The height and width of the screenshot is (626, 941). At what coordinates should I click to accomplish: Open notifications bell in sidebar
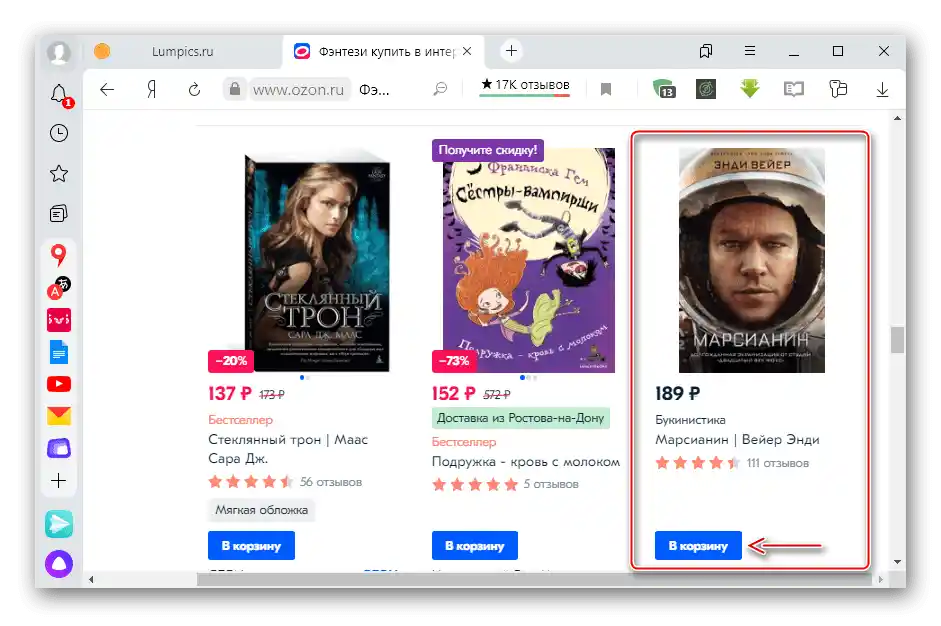point(59,94)
